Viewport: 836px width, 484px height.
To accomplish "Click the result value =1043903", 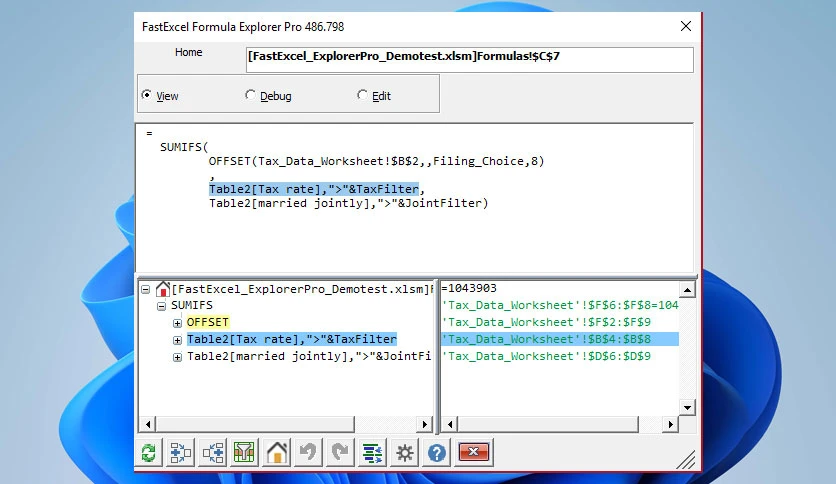I will (469, 288).
